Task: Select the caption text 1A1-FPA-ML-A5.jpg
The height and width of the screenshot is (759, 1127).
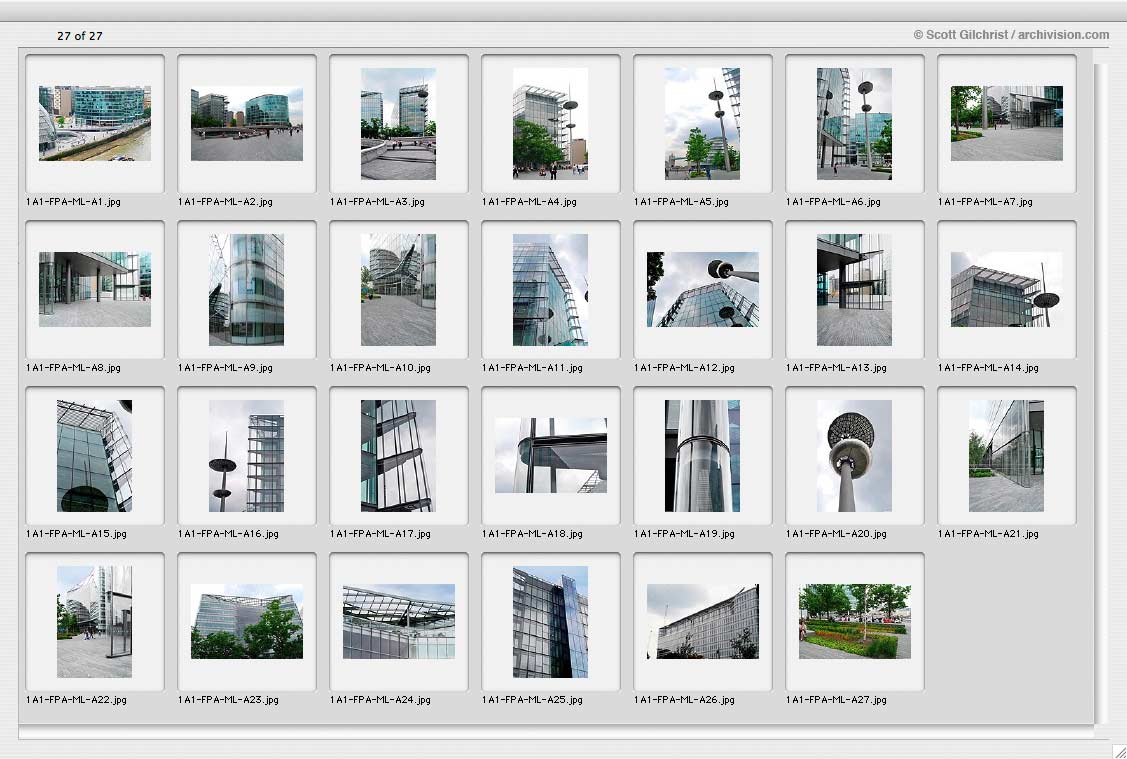Action: 681,202
